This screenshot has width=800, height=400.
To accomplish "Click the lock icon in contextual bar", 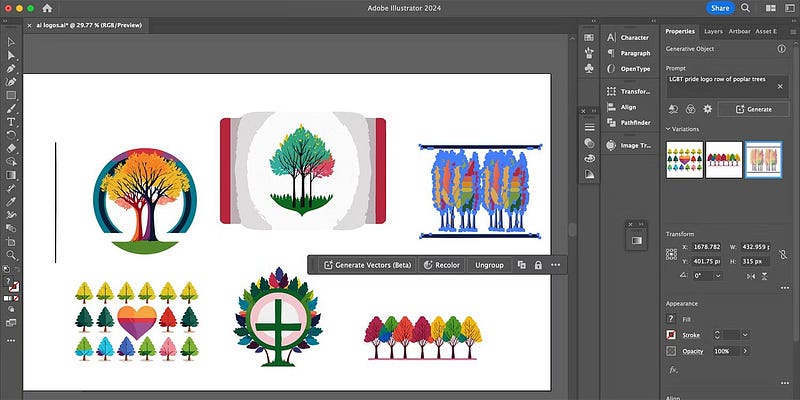I will coord(538,265).
